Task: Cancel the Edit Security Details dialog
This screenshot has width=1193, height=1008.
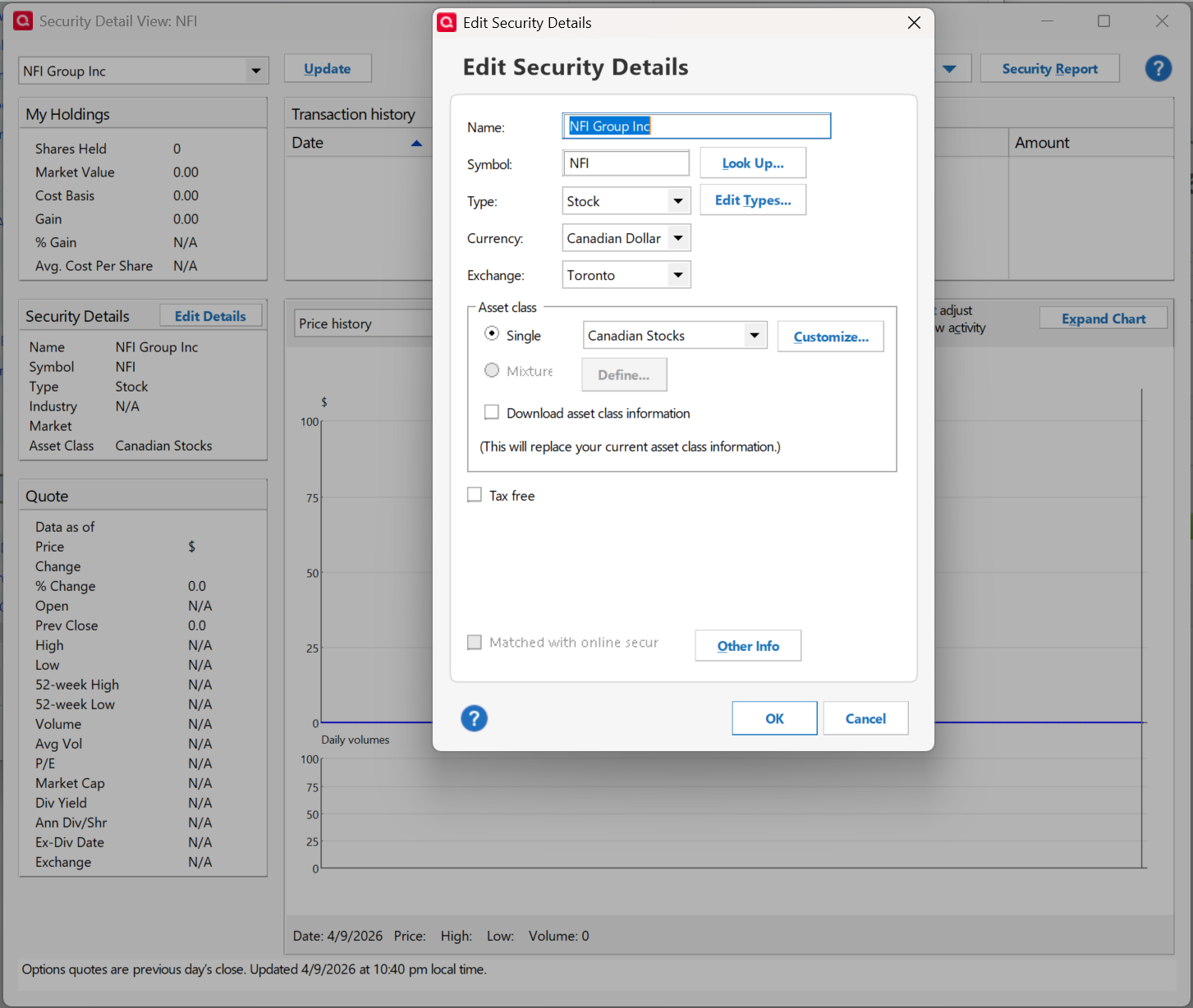Action: click(x=865, y=718)
